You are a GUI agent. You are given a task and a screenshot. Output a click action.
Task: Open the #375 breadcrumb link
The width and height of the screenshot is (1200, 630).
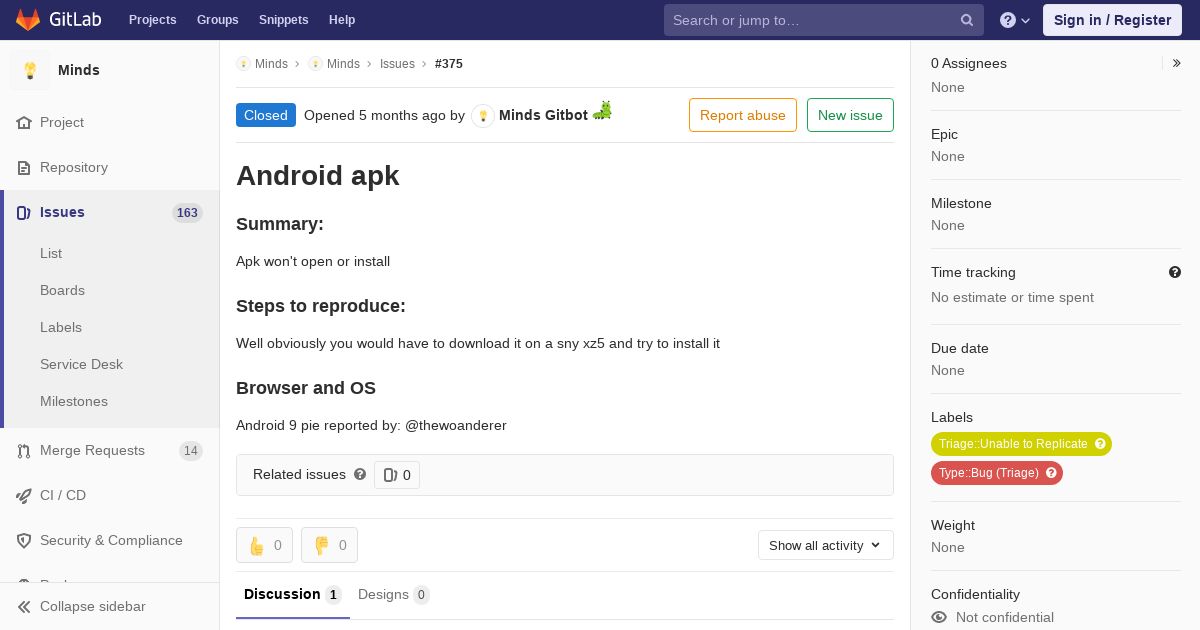point(449,64)
